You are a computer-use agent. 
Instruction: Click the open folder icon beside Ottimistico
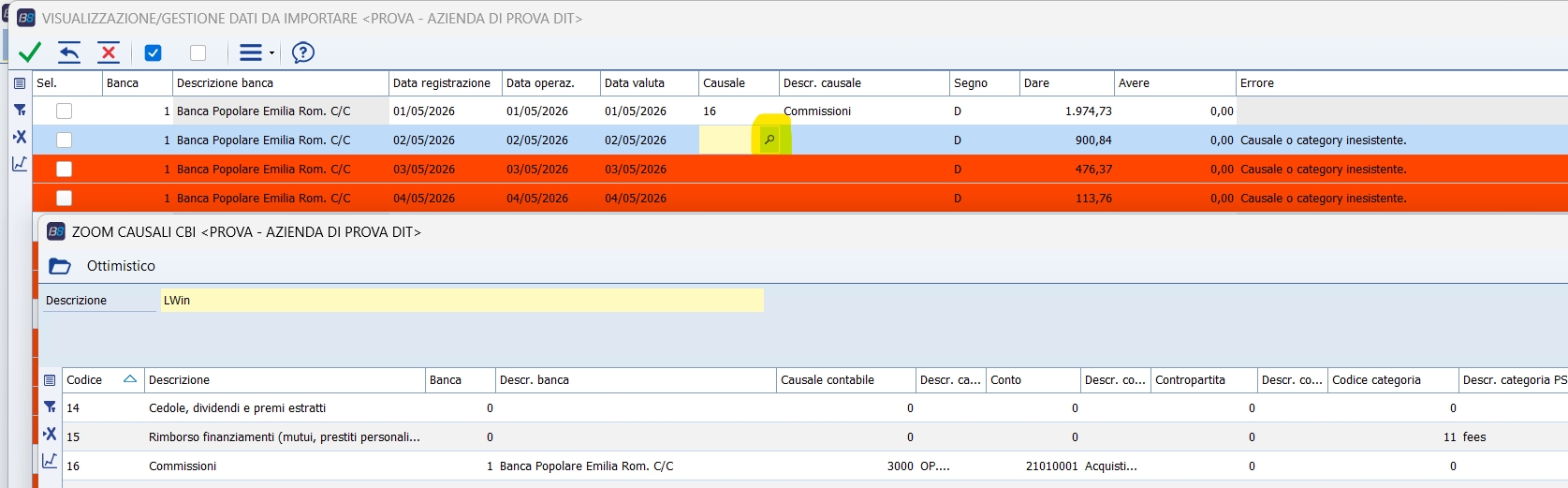(60, 266)
